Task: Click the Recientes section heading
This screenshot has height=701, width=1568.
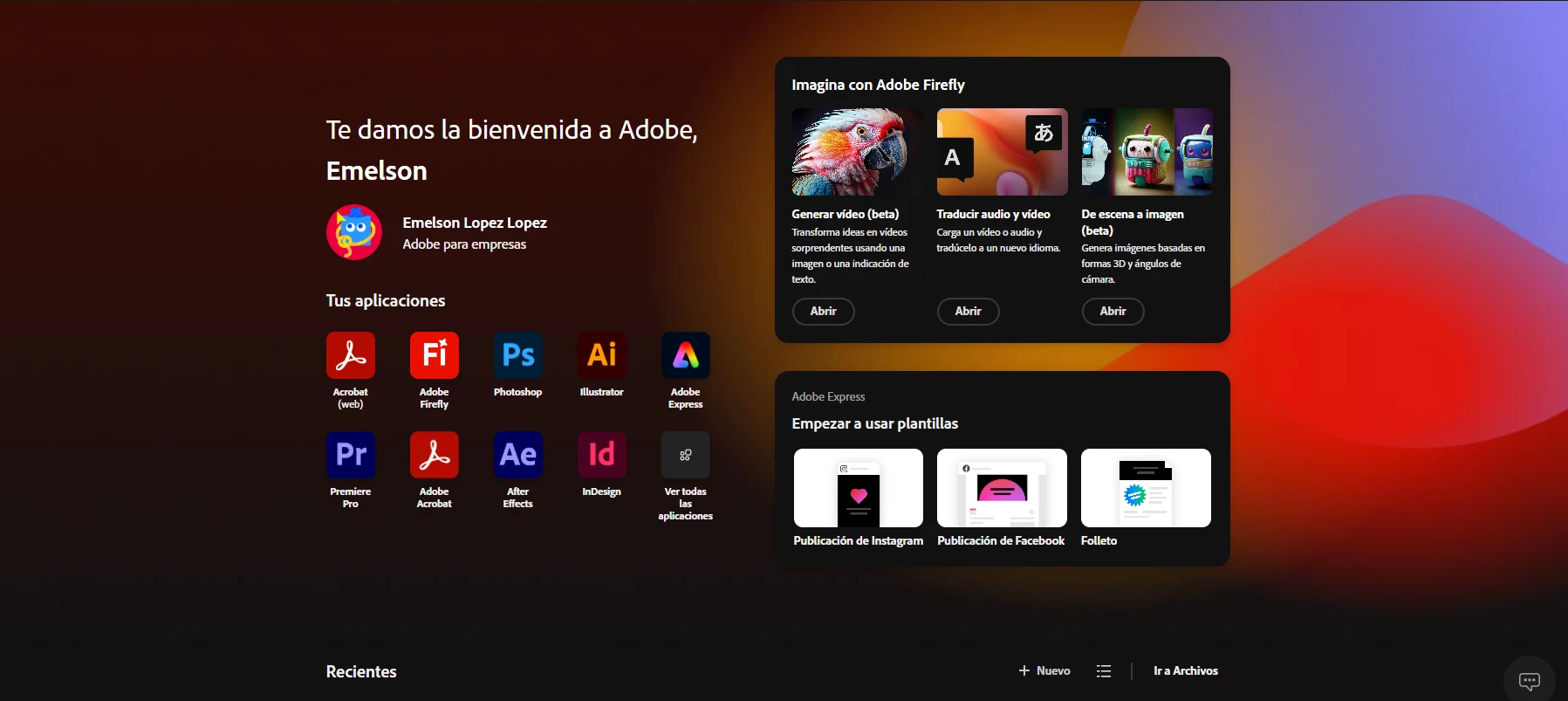Action: coord(361,671)
